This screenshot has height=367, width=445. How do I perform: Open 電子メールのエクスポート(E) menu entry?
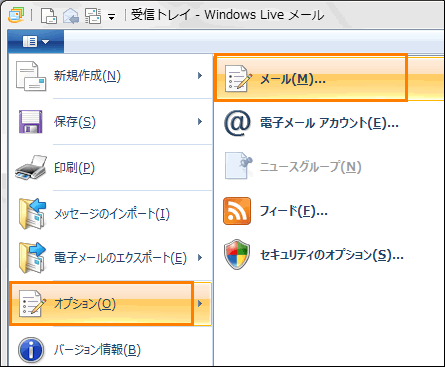(110, 258)
